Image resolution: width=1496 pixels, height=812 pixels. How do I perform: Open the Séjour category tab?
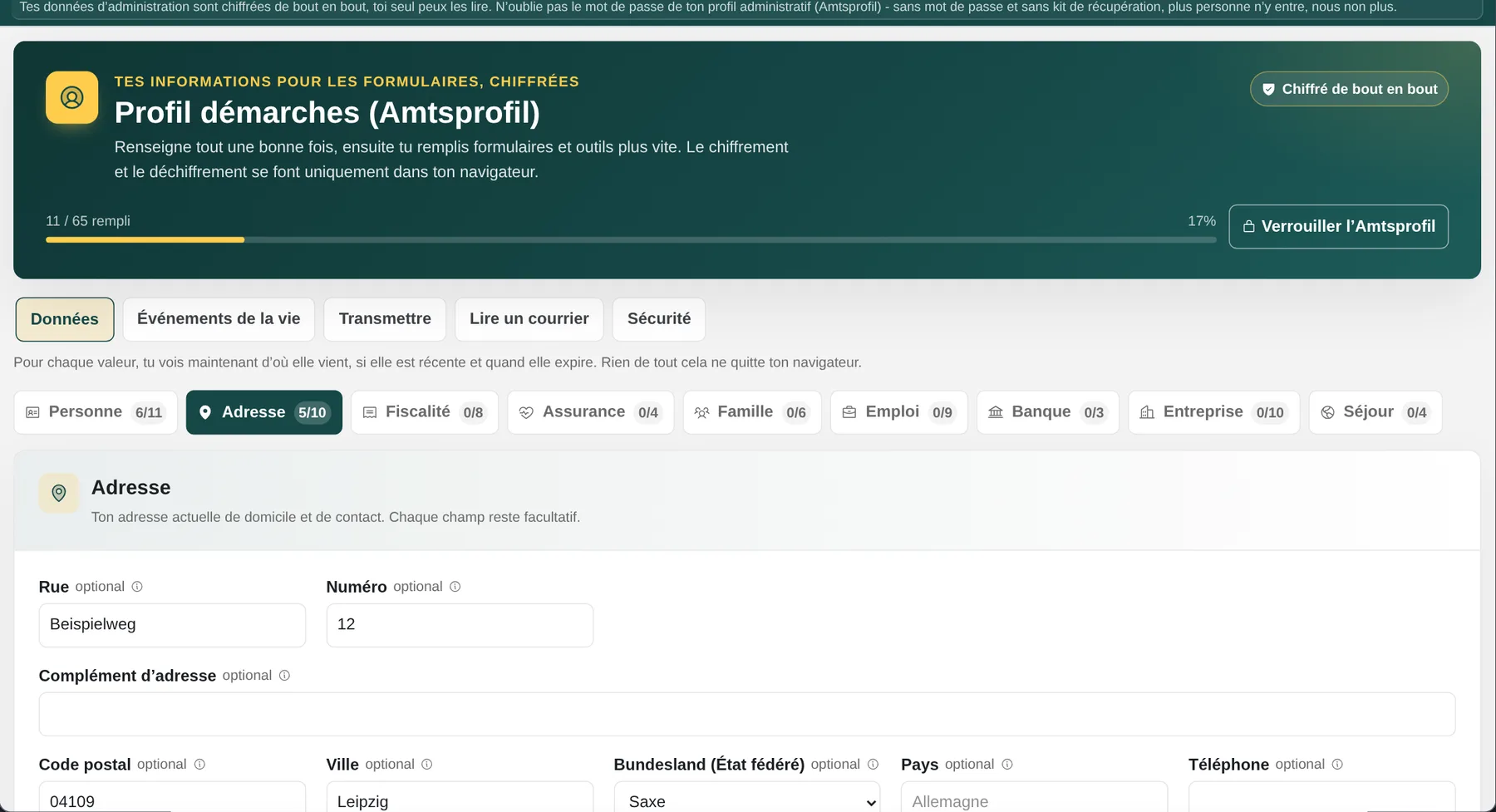[1375, 412]
